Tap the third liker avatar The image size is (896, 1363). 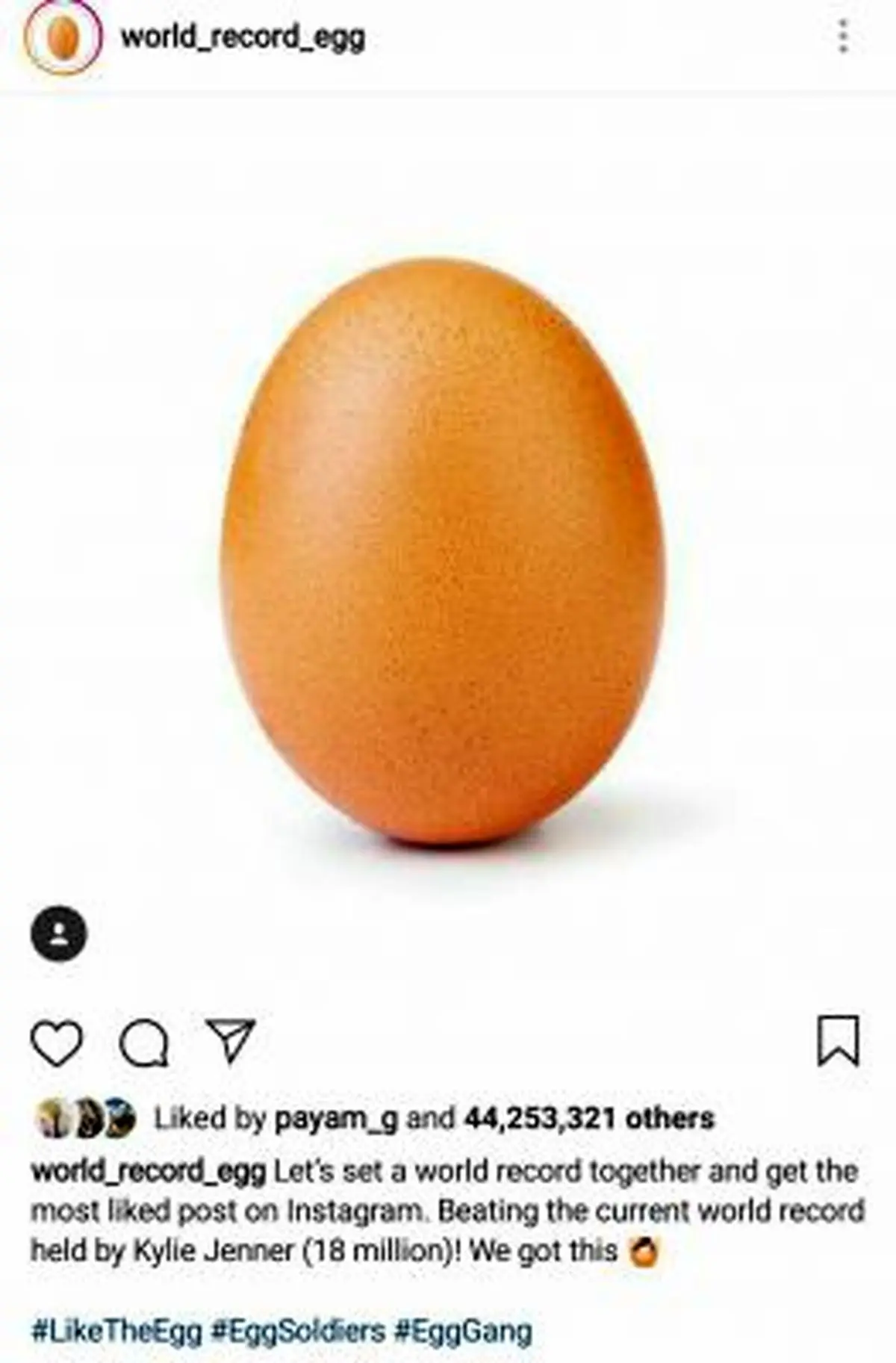[119, 1119]
